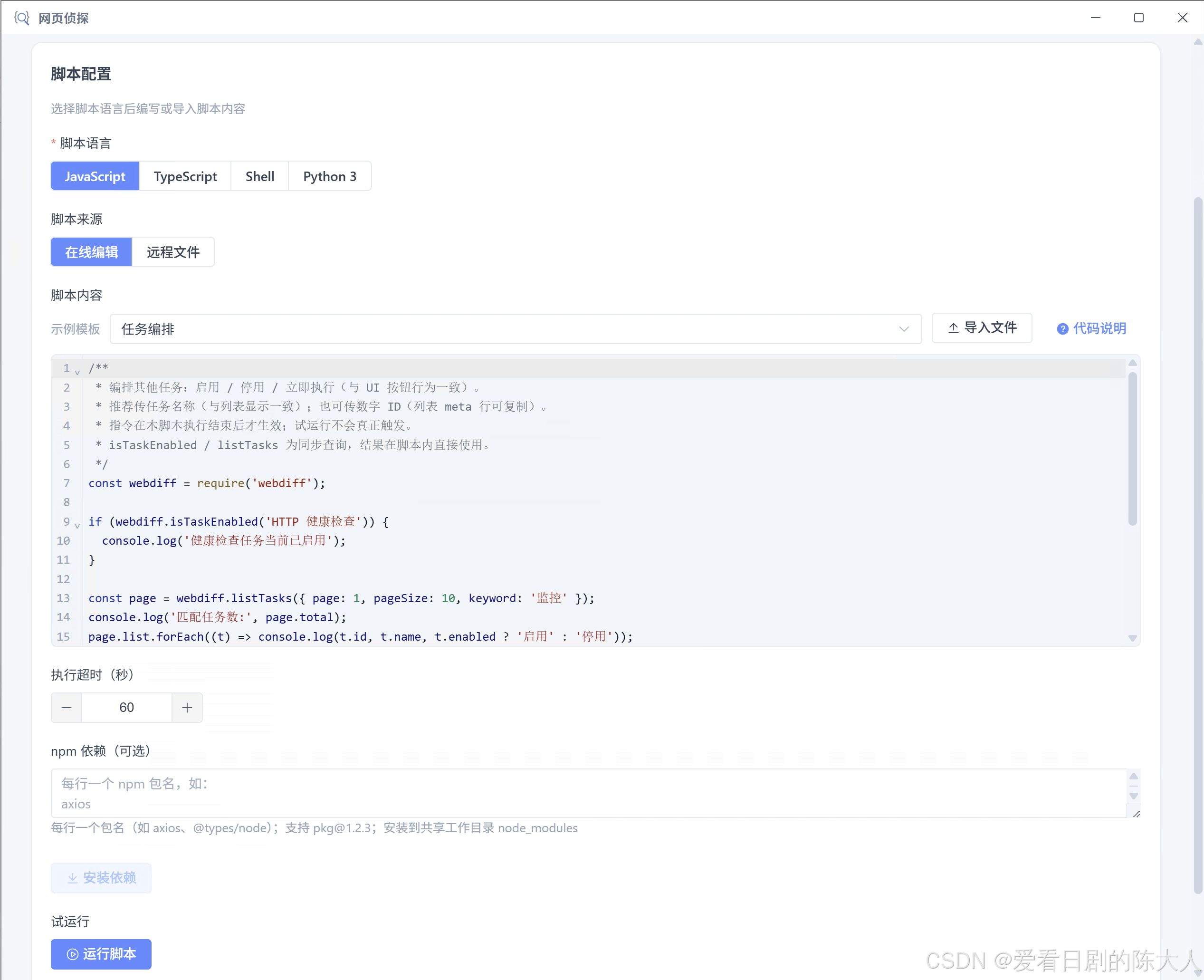Minimize the 网页侦探 window

click(x=1096, y=18)
